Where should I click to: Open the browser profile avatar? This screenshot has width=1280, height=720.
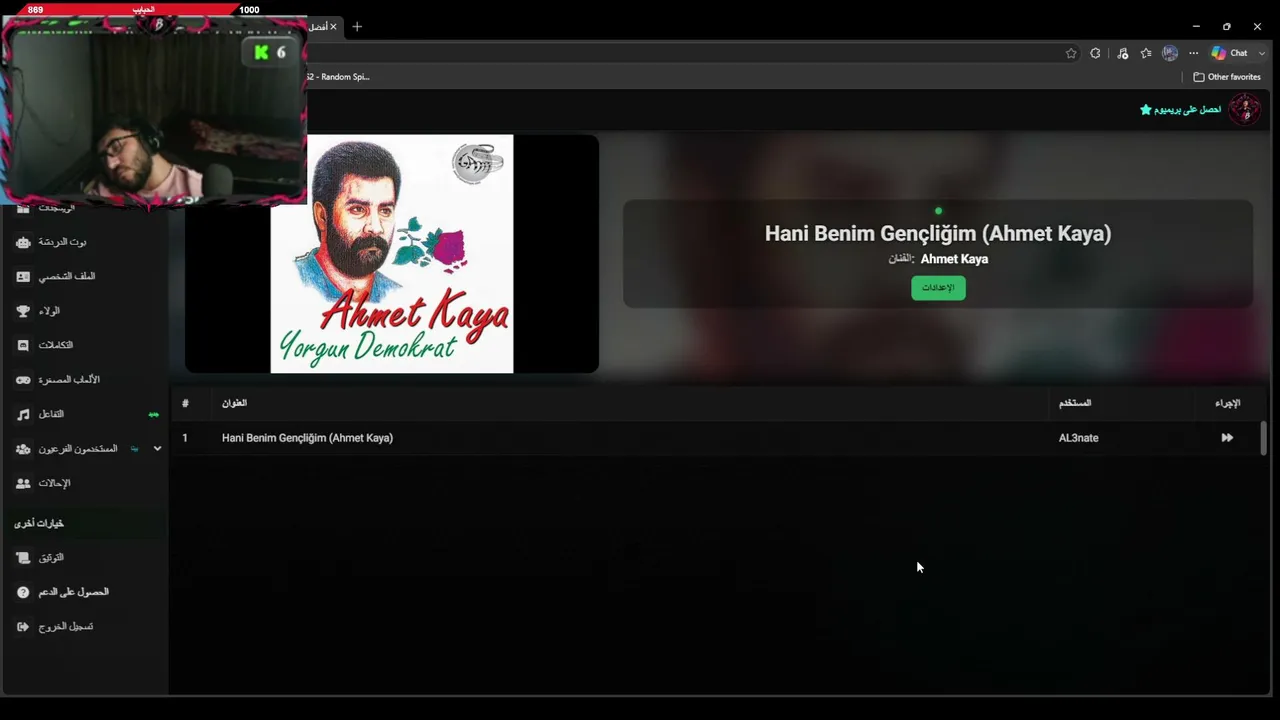point(1170,53)
